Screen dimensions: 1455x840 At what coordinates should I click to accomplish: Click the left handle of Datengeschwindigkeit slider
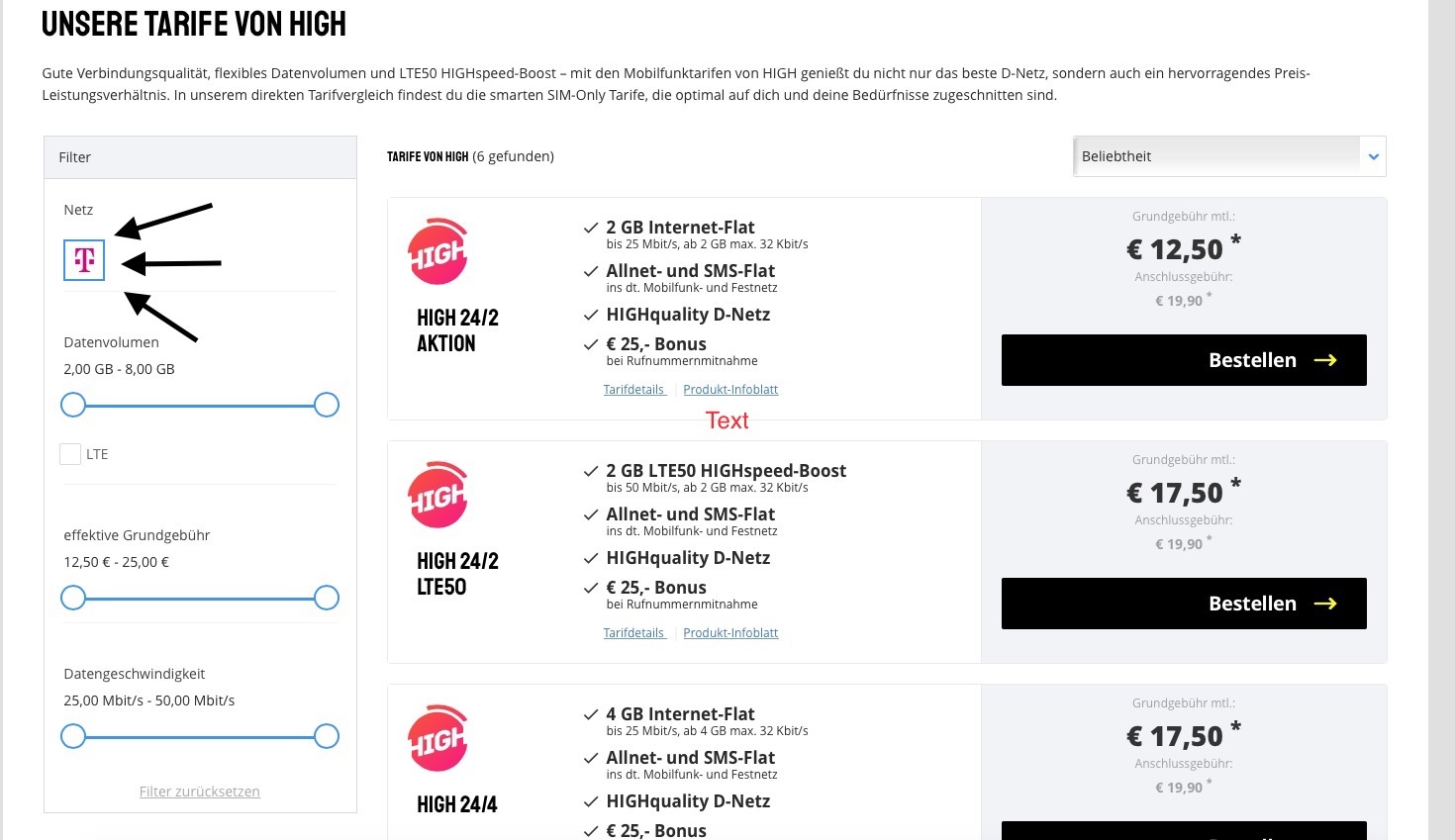pyautogui.click(x=73, y=736)
